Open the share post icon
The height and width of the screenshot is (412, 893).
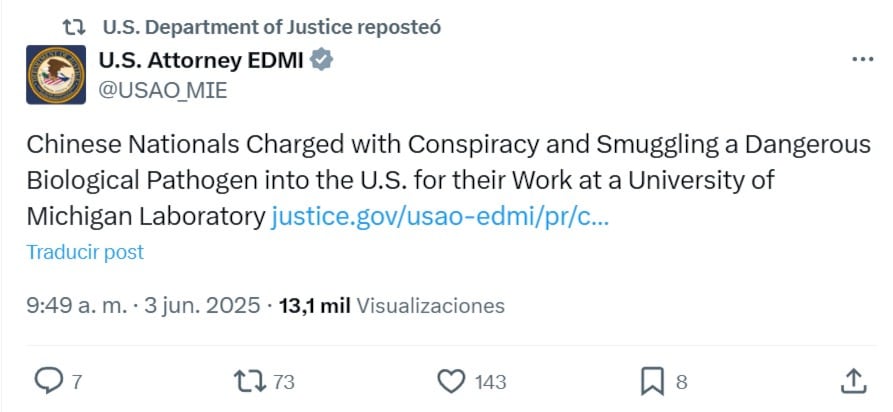click(x=852, y=380)
